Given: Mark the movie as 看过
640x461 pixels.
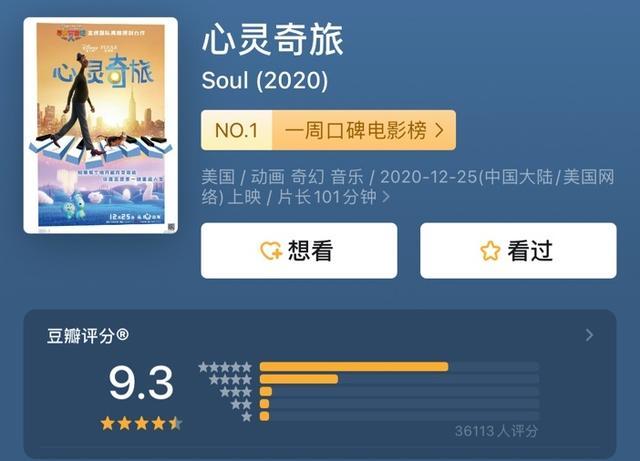Looking at the screenshot, I should point(518,250).
